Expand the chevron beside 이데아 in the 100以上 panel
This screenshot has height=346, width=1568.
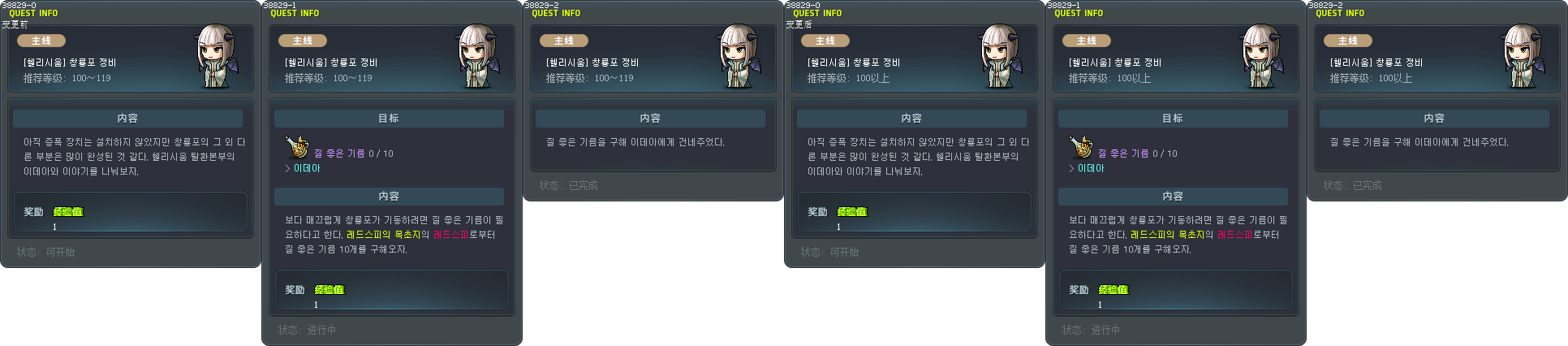[x=1071, y=168]
